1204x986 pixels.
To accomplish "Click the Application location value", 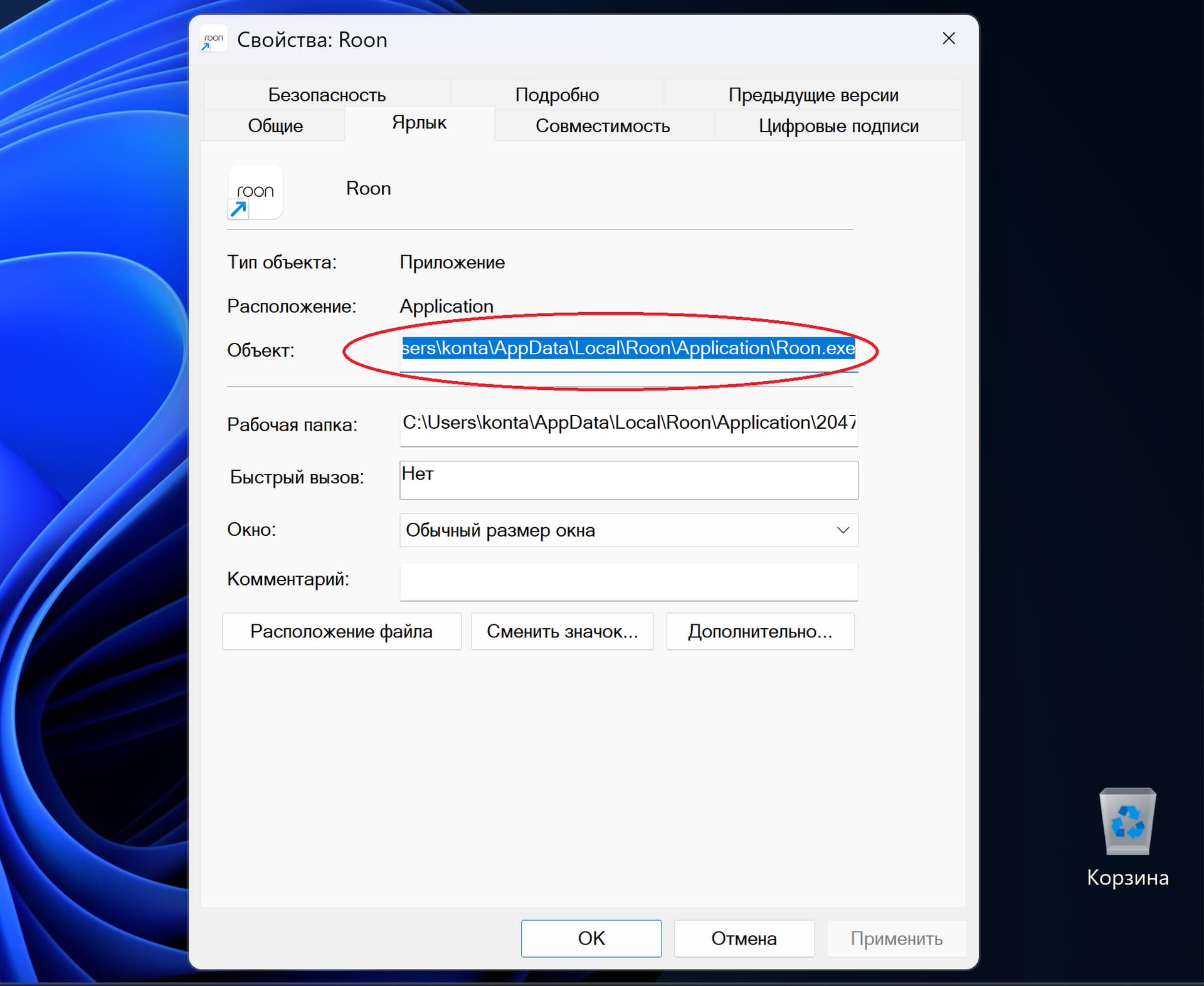I will tap(446, 306).
